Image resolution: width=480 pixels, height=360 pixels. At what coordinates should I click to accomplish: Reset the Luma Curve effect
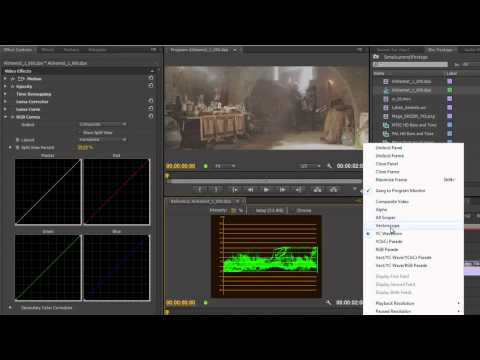151,108
